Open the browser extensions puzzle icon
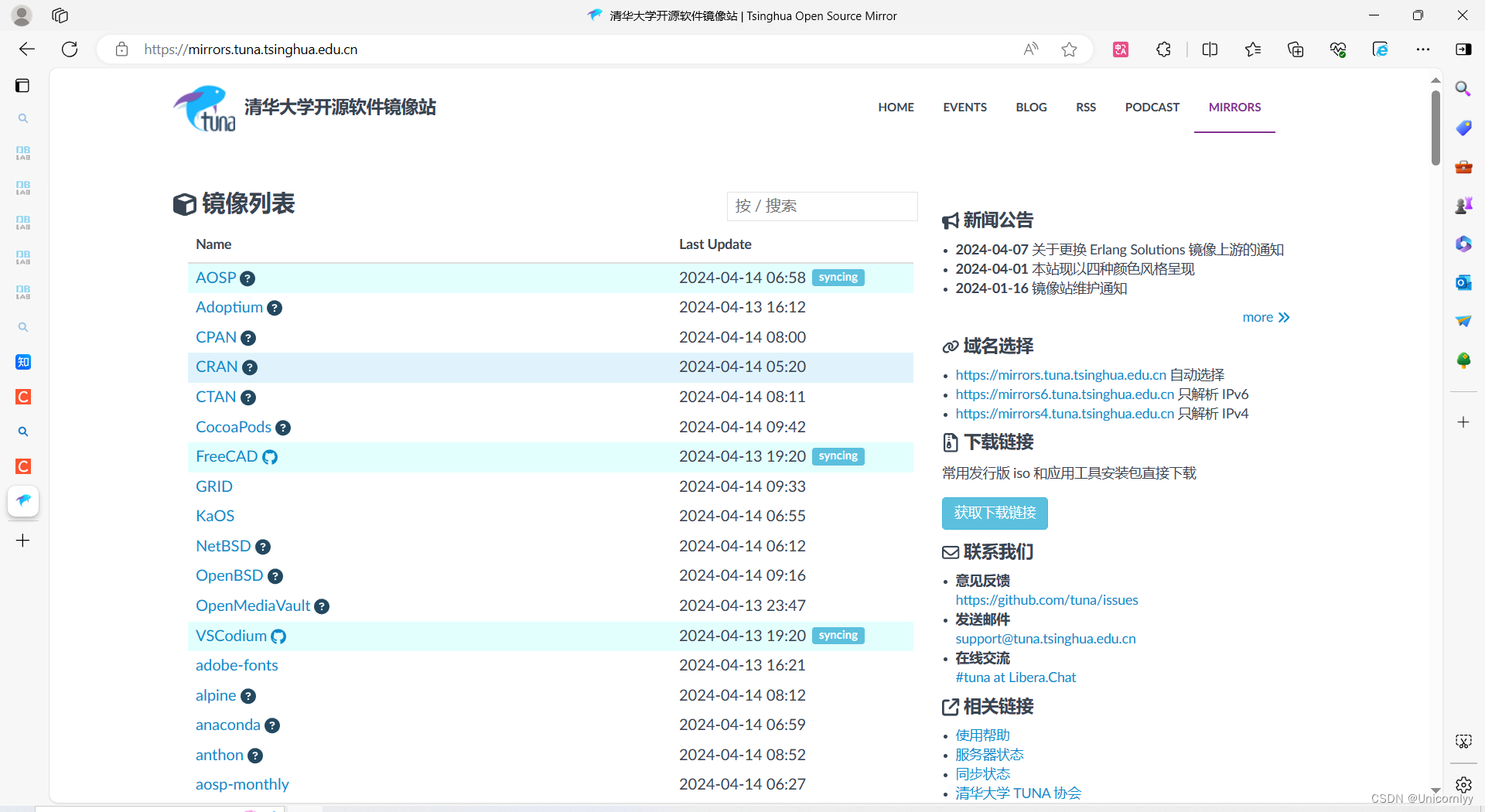 [x=1163, y=49]
